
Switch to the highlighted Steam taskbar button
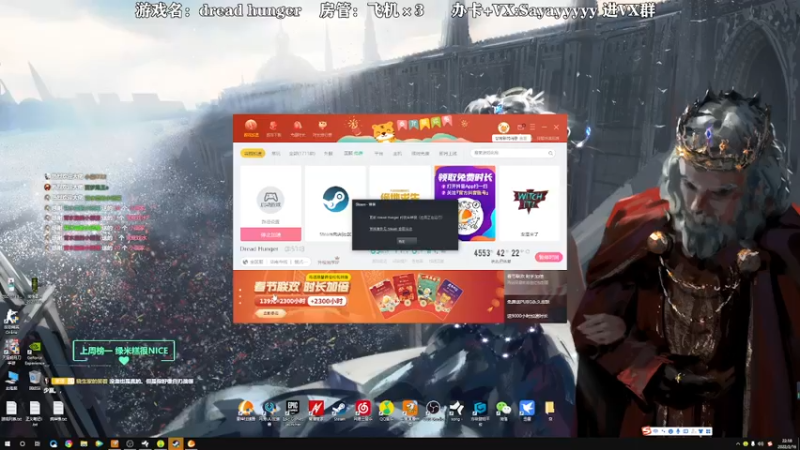[176, 444]
